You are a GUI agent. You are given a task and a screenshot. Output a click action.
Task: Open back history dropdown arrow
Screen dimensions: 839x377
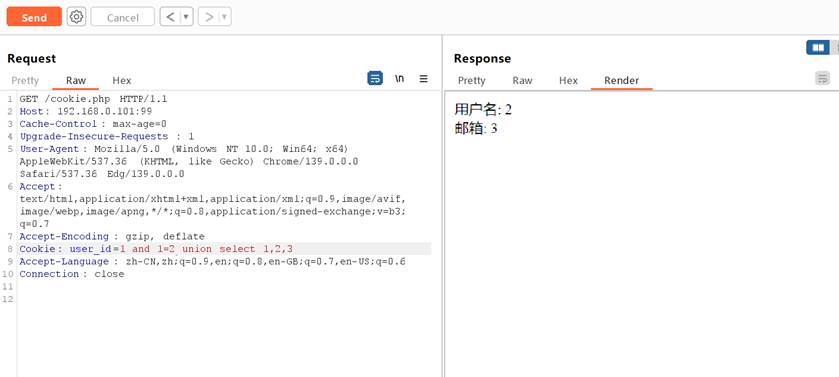pyautogui.click(x=186, y=17)
